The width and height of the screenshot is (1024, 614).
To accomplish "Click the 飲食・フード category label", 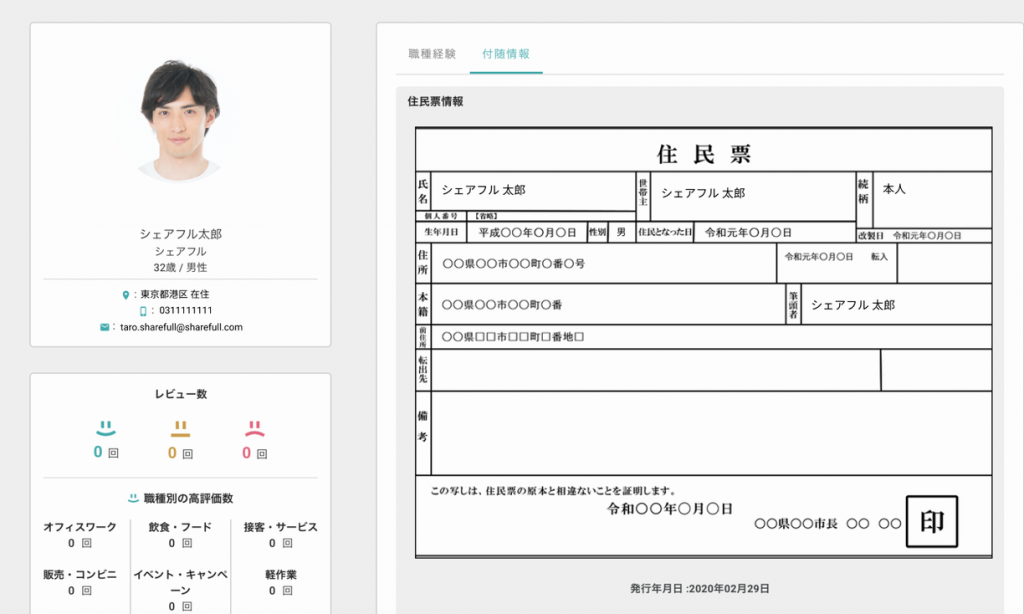I will coord(180,527).
